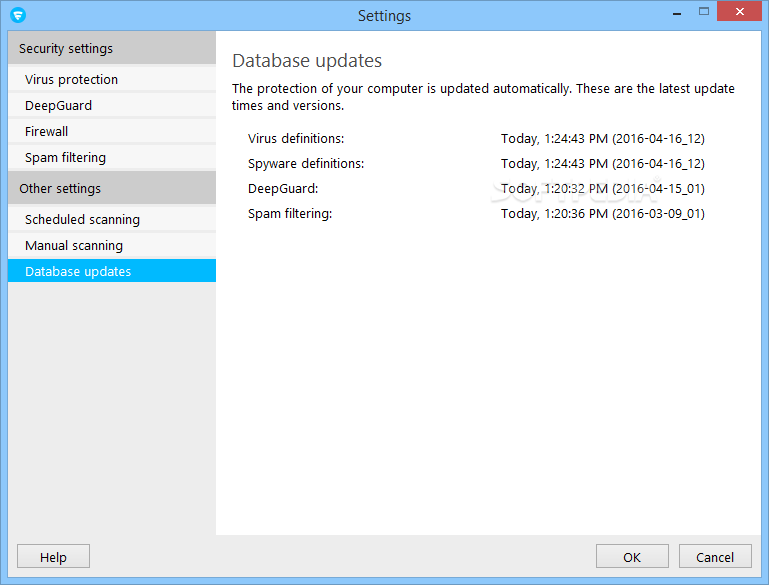
Task: Click the Spyware definitions update time value
Action: pos(603,164)
